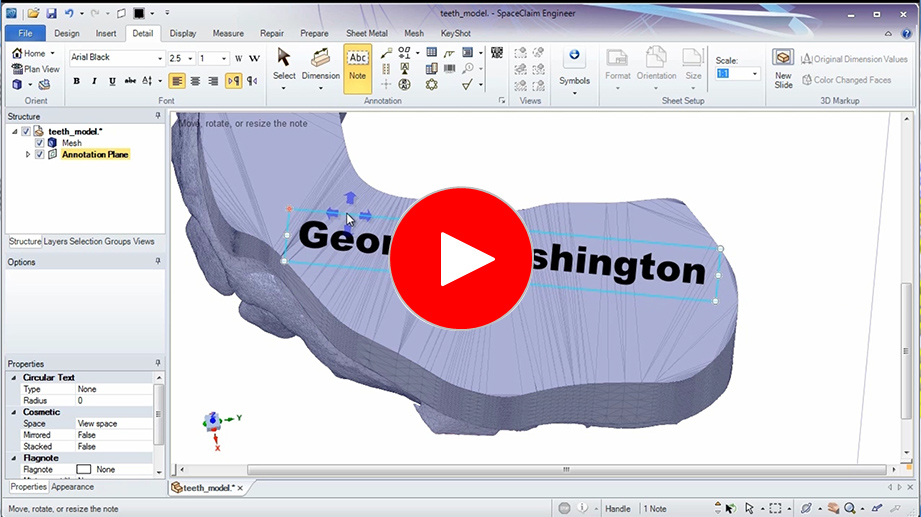Collapse the ribbon with the up caret

[888, 33]
